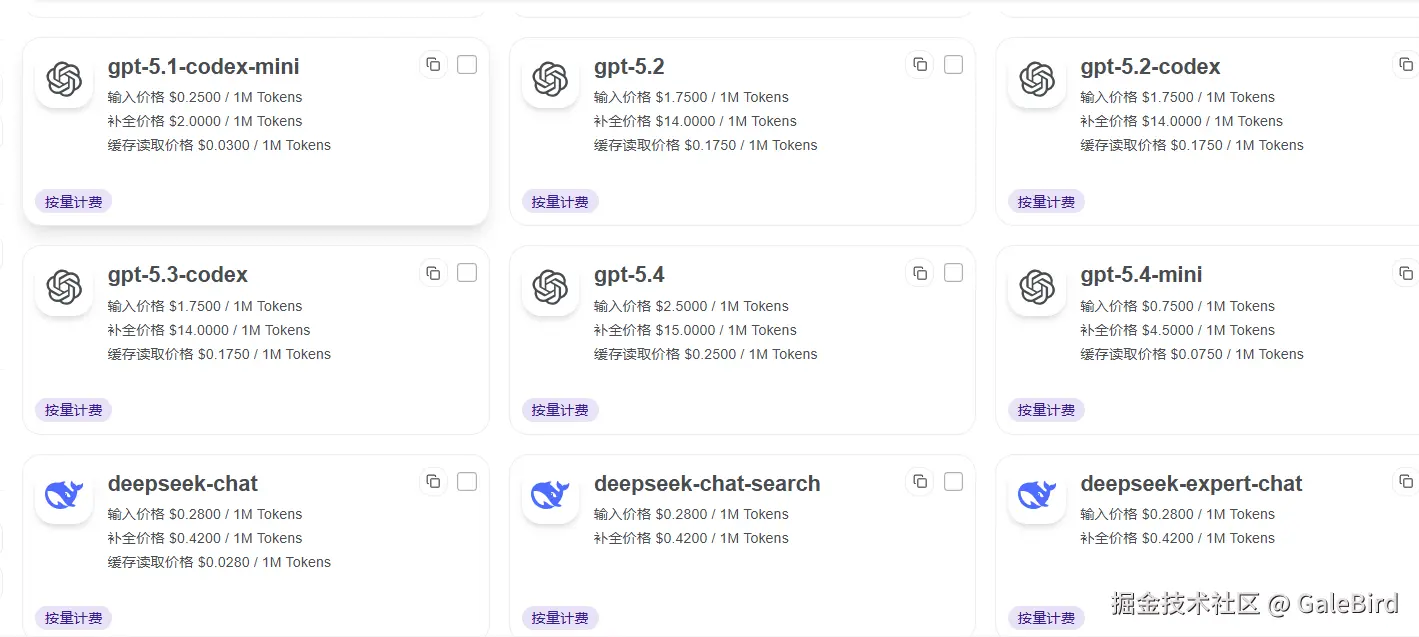Viewport: 1419px width, 637px height.
Task: Open the gpt-5.4 model title
Action: point(629,275)
